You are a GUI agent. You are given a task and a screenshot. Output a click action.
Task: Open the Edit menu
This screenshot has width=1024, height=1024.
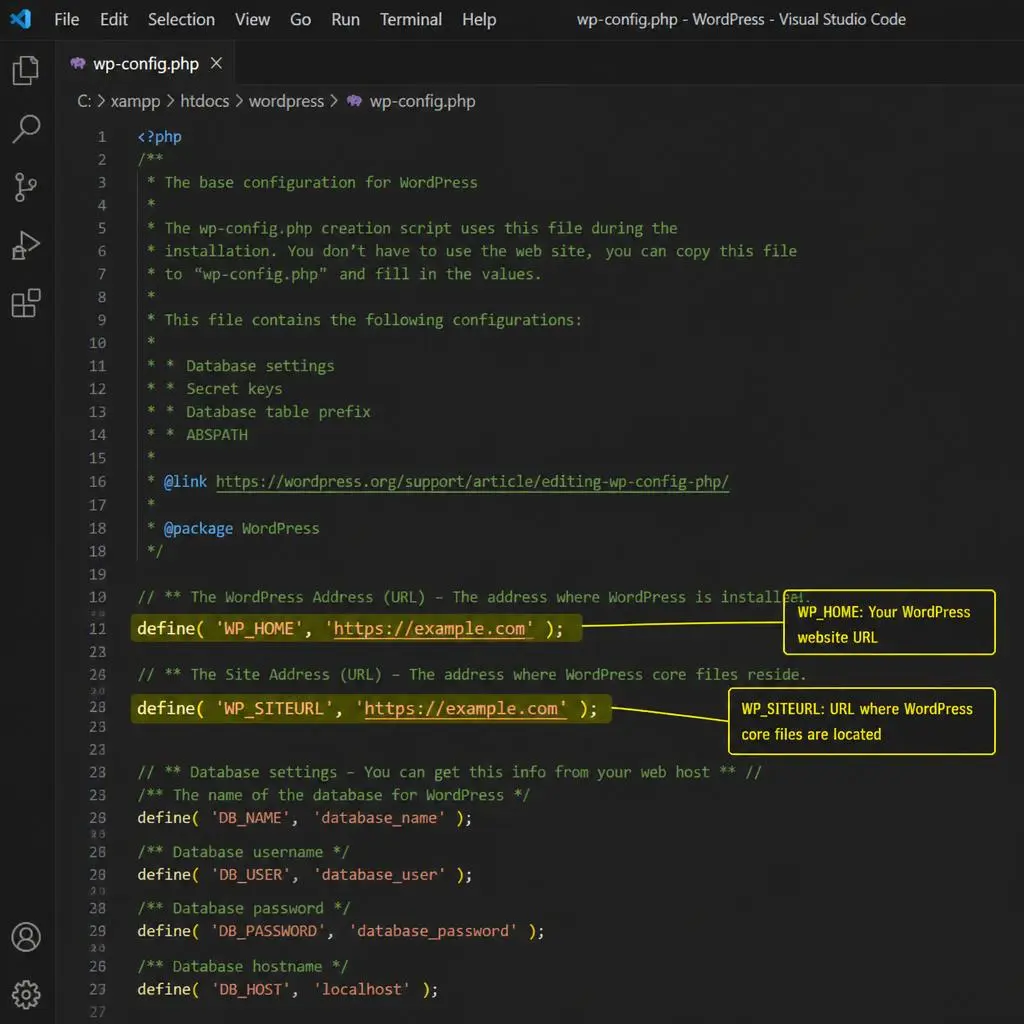point(114,20)
